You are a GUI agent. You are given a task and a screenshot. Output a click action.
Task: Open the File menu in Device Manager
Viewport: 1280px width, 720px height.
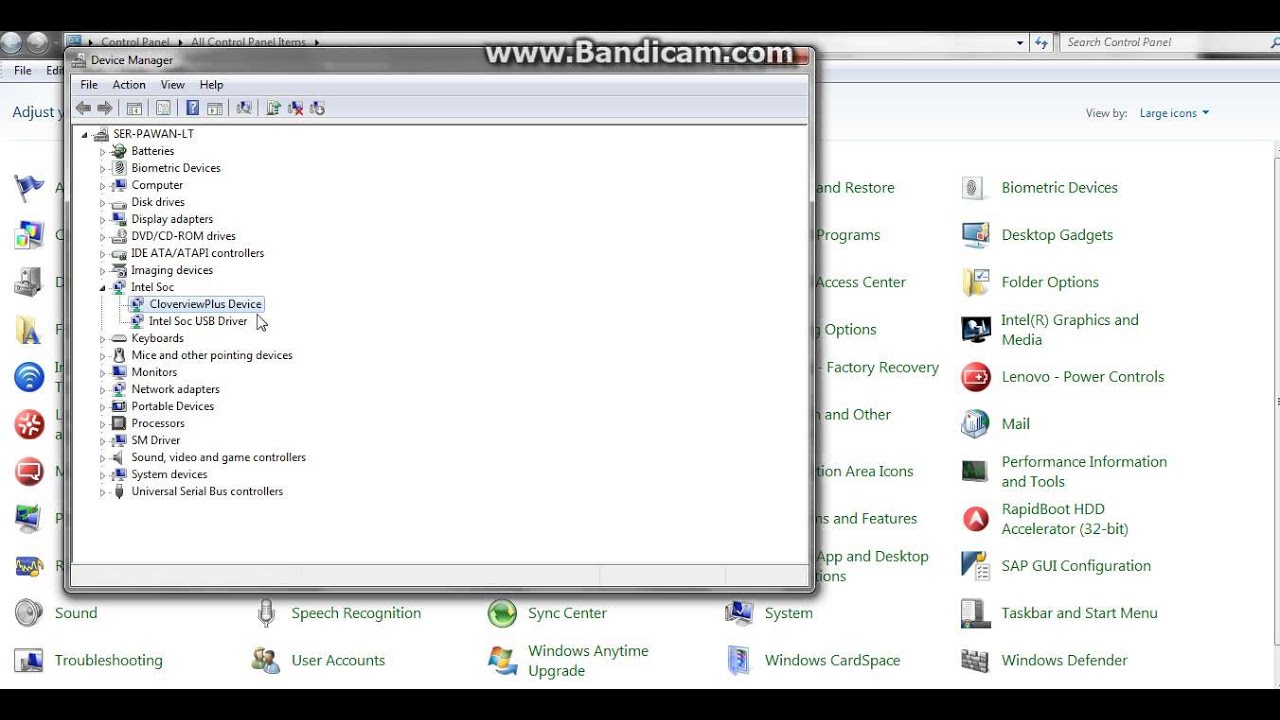(x=89, y=85)
